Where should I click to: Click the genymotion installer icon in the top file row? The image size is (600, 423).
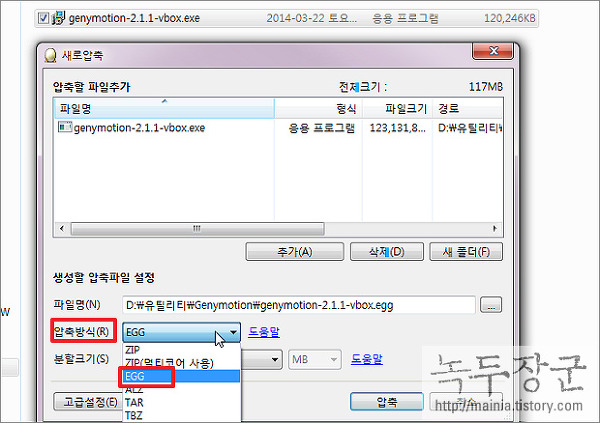click(59, 18)
